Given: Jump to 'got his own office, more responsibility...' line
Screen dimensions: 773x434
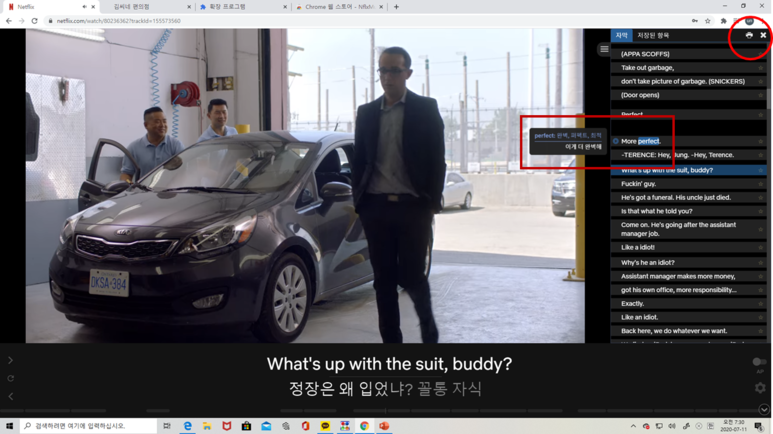Looking at the screenshot, I should [x=688, y=290].
